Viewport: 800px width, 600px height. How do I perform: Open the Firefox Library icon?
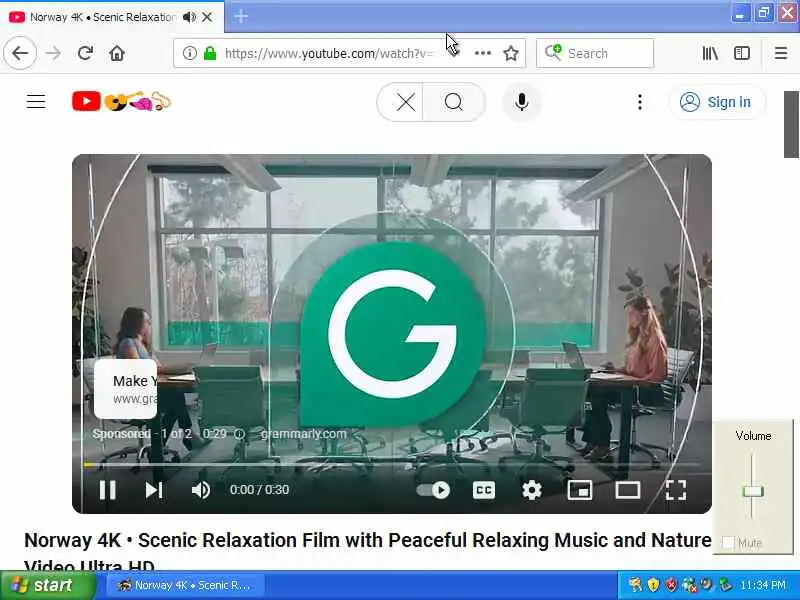click(710, 53)
